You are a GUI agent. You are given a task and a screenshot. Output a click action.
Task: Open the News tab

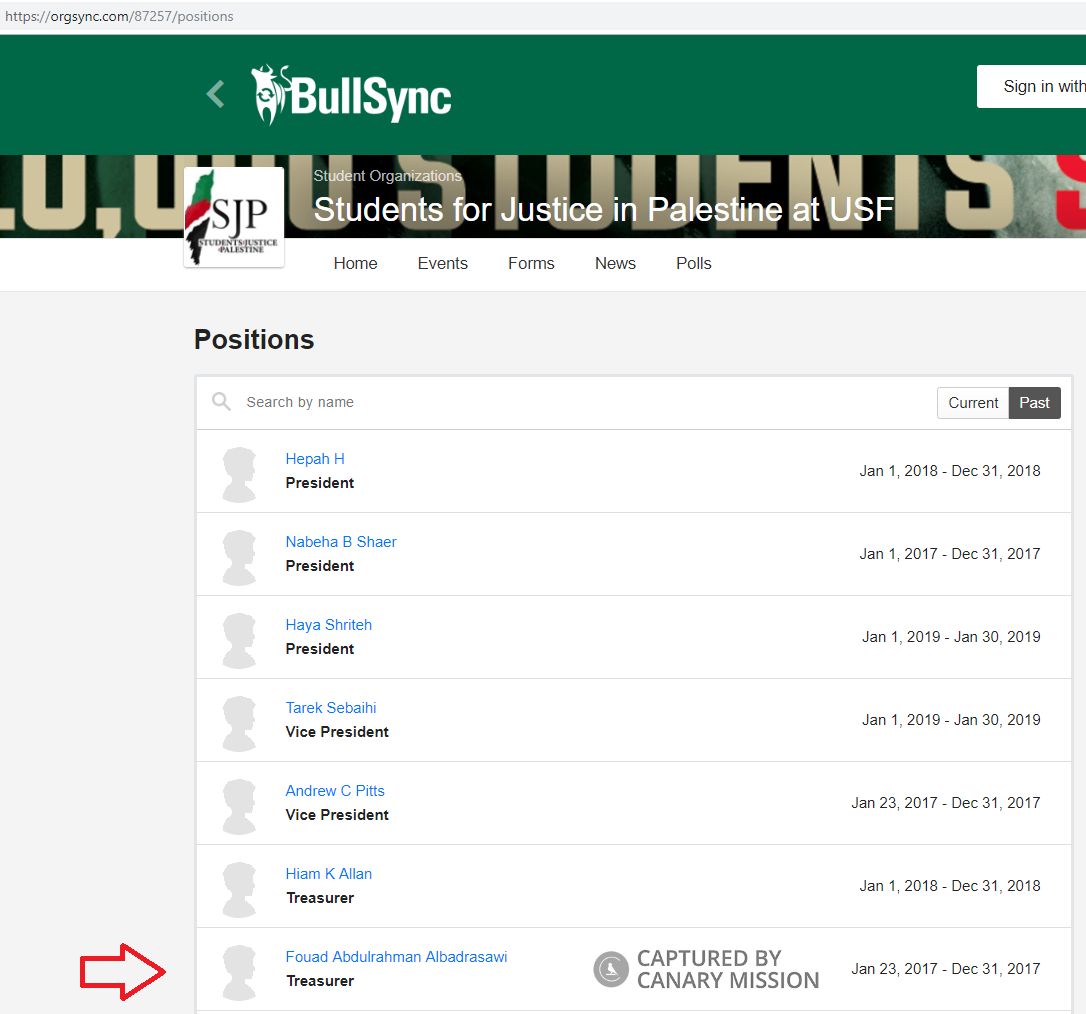(x=615, y=264)
